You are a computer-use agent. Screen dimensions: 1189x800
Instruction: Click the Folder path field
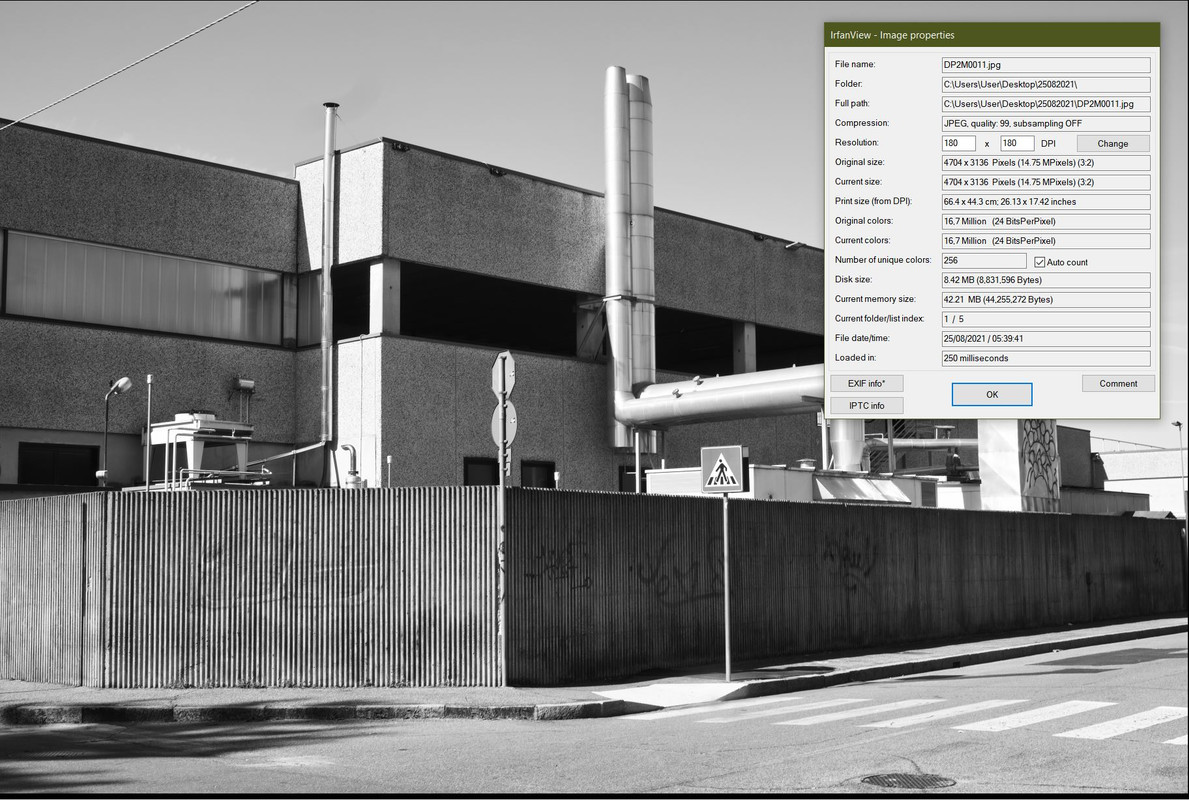pyautogui.click(x=1046, y=85)
